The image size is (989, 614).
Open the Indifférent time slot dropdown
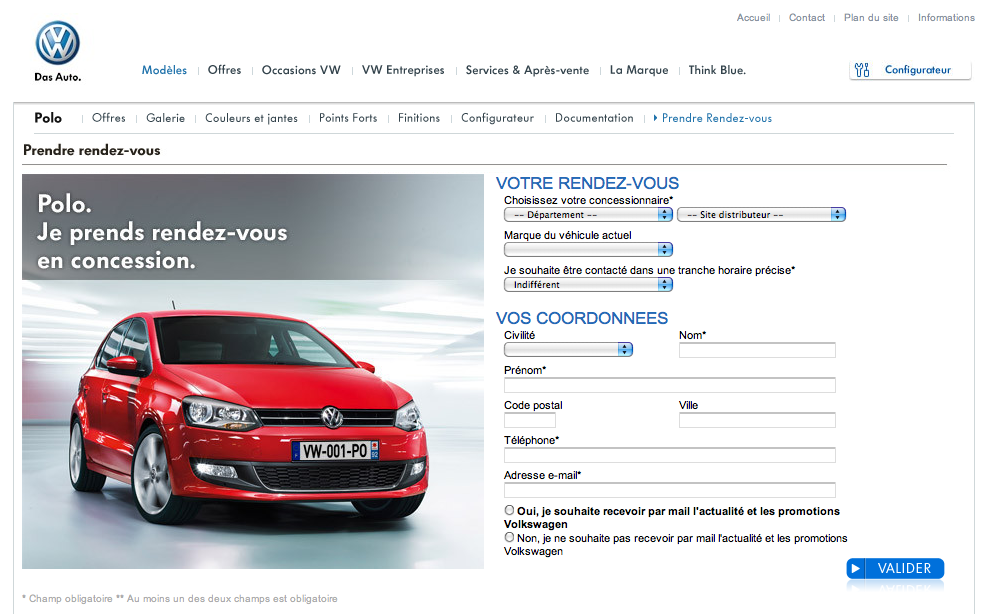tap(588, 285)
